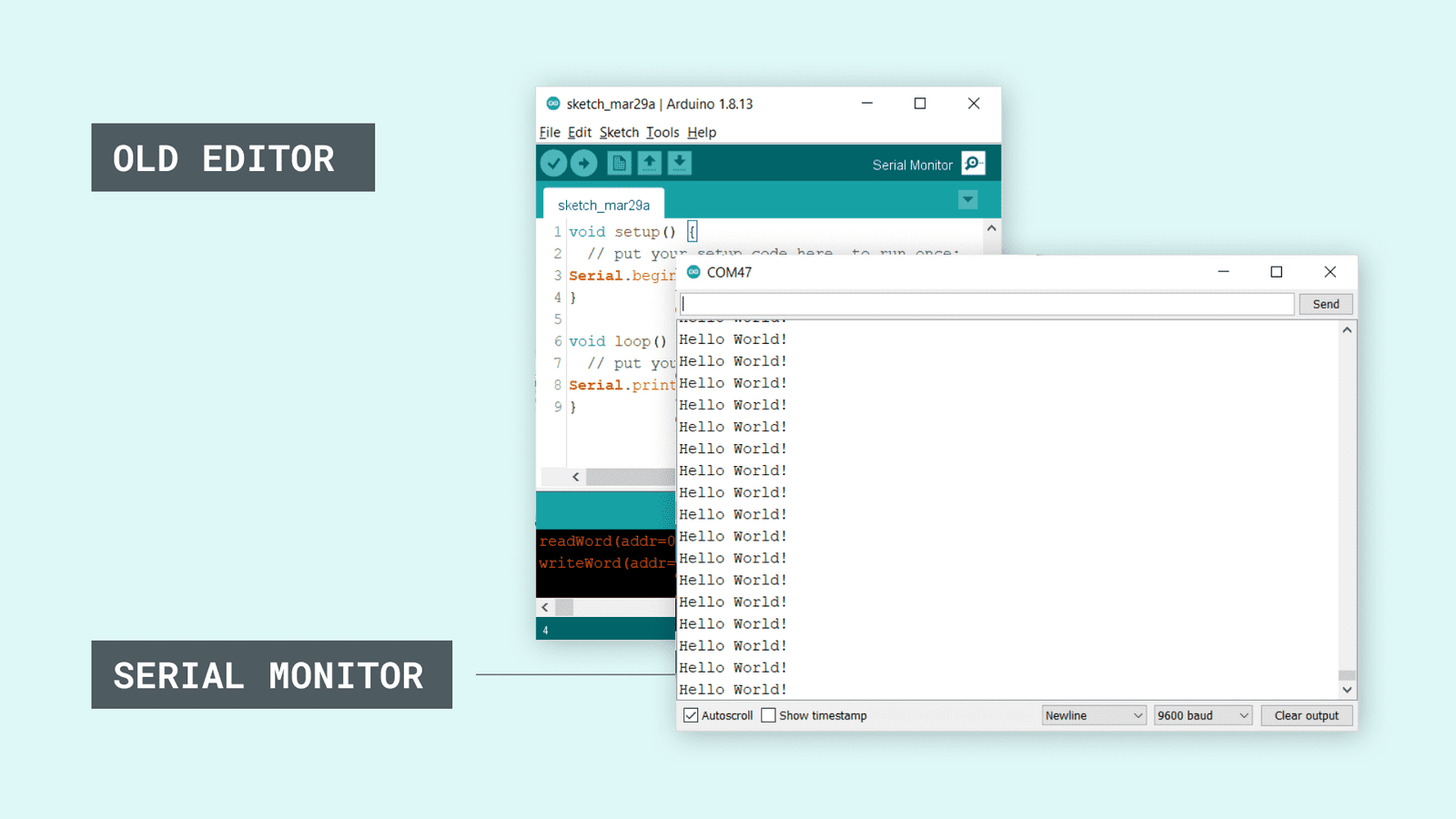Close the COM47 serial monitor window
Screen dimensions: 1456x819
pos(1330,272)
